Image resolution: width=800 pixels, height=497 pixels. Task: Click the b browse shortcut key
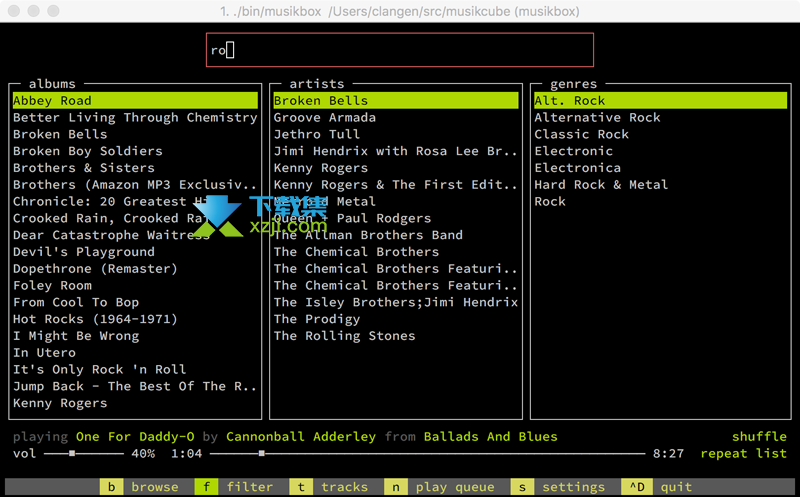pos(111,487)
